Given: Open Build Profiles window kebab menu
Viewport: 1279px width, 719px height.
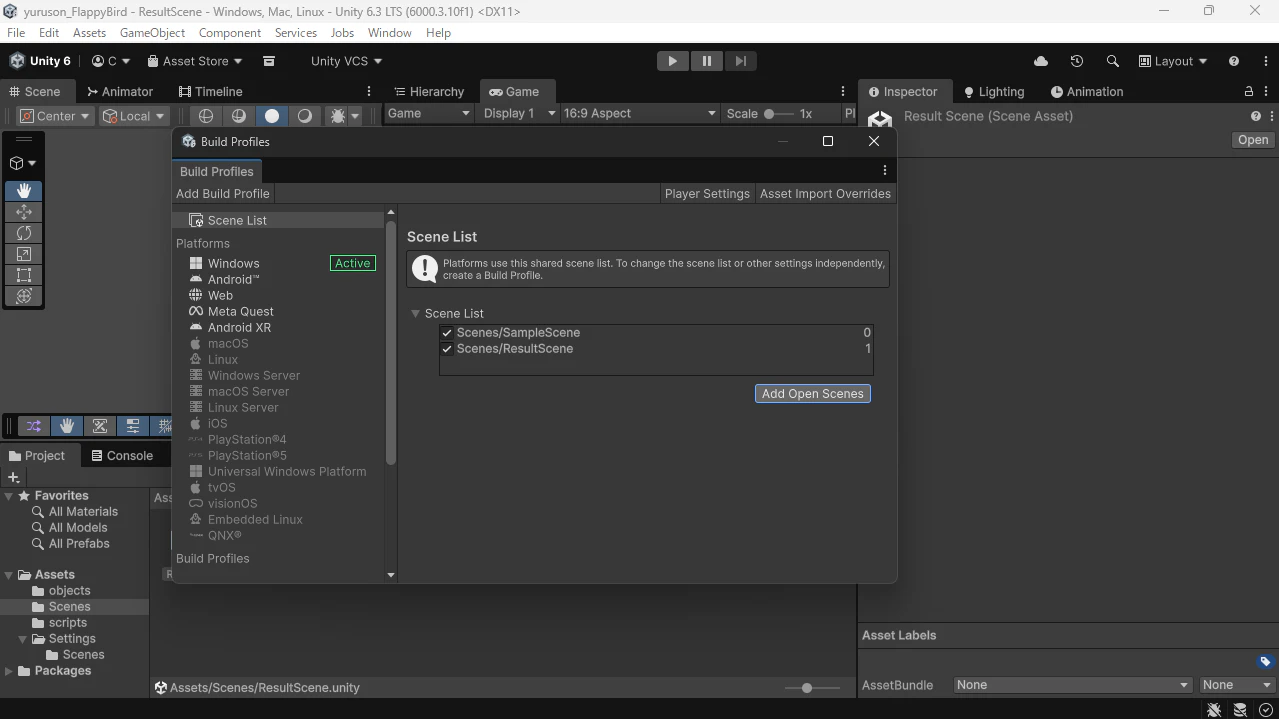Looking at the screenshot, I should coord(884,171).
